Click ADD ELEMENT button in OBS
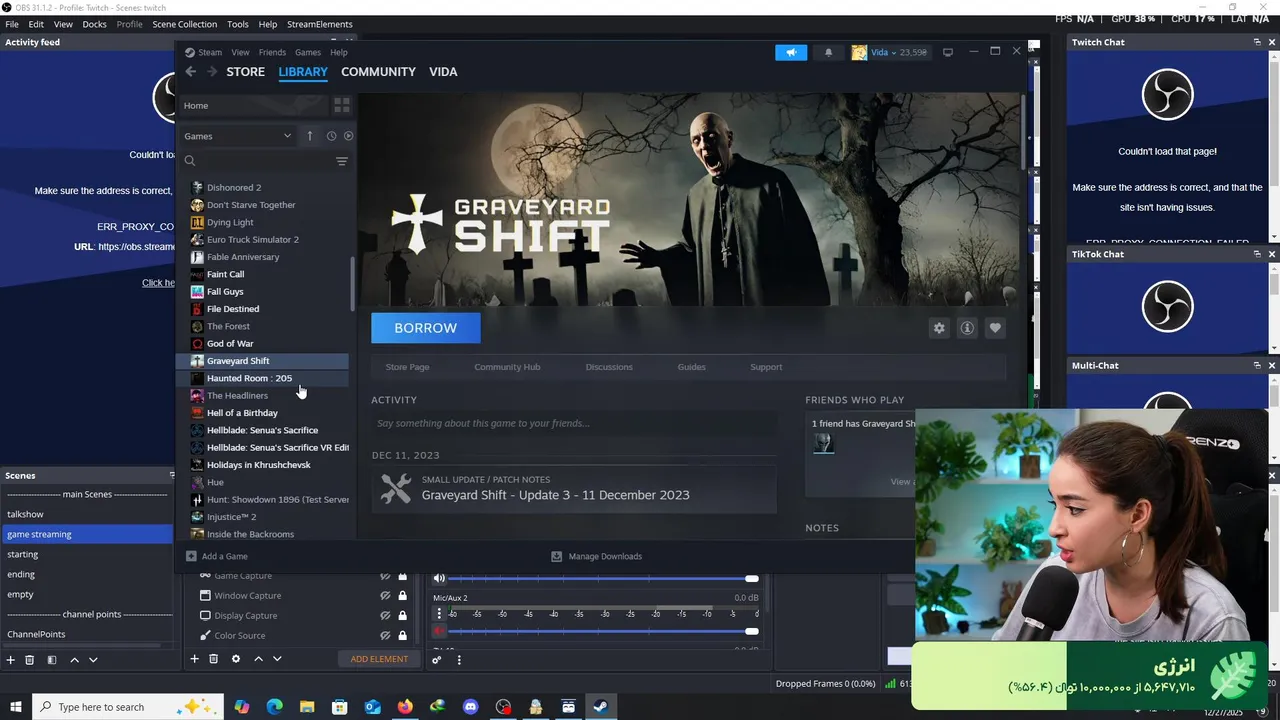This screenshot has height=720, width=1280. pos(379,659)
